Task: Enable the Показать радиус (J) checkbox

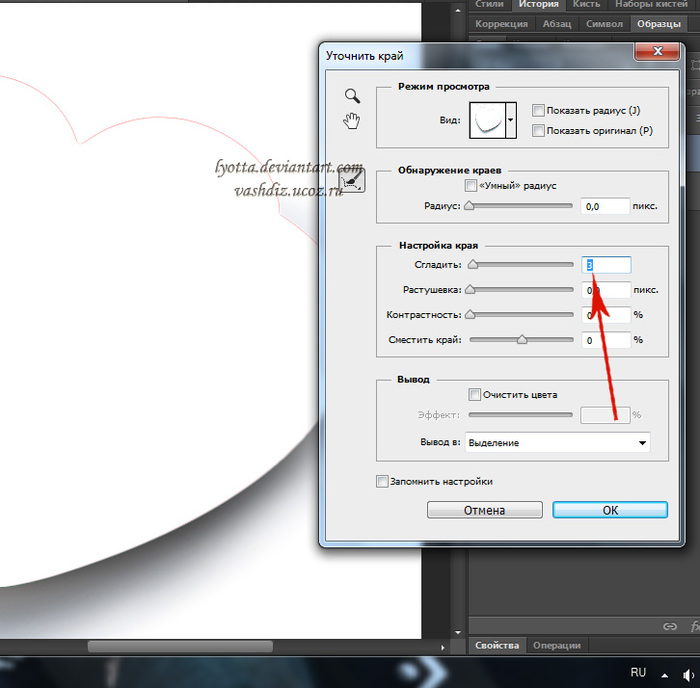Action: [x=539, y=111]
